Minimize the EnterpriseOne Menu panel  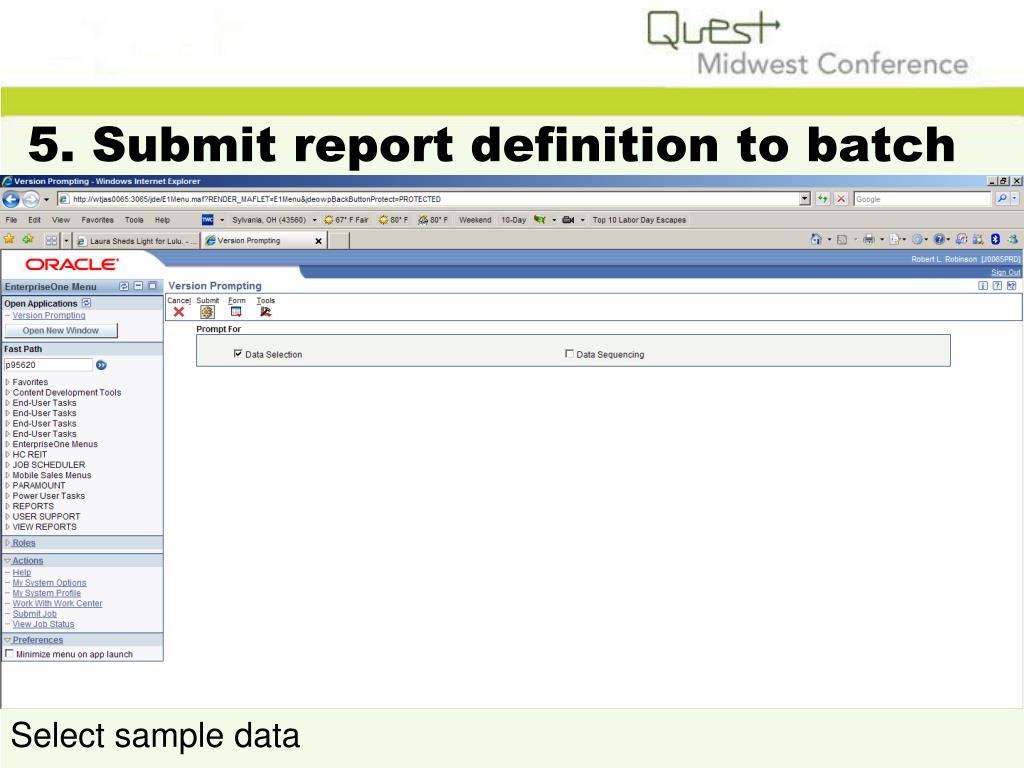coord(138,286)
